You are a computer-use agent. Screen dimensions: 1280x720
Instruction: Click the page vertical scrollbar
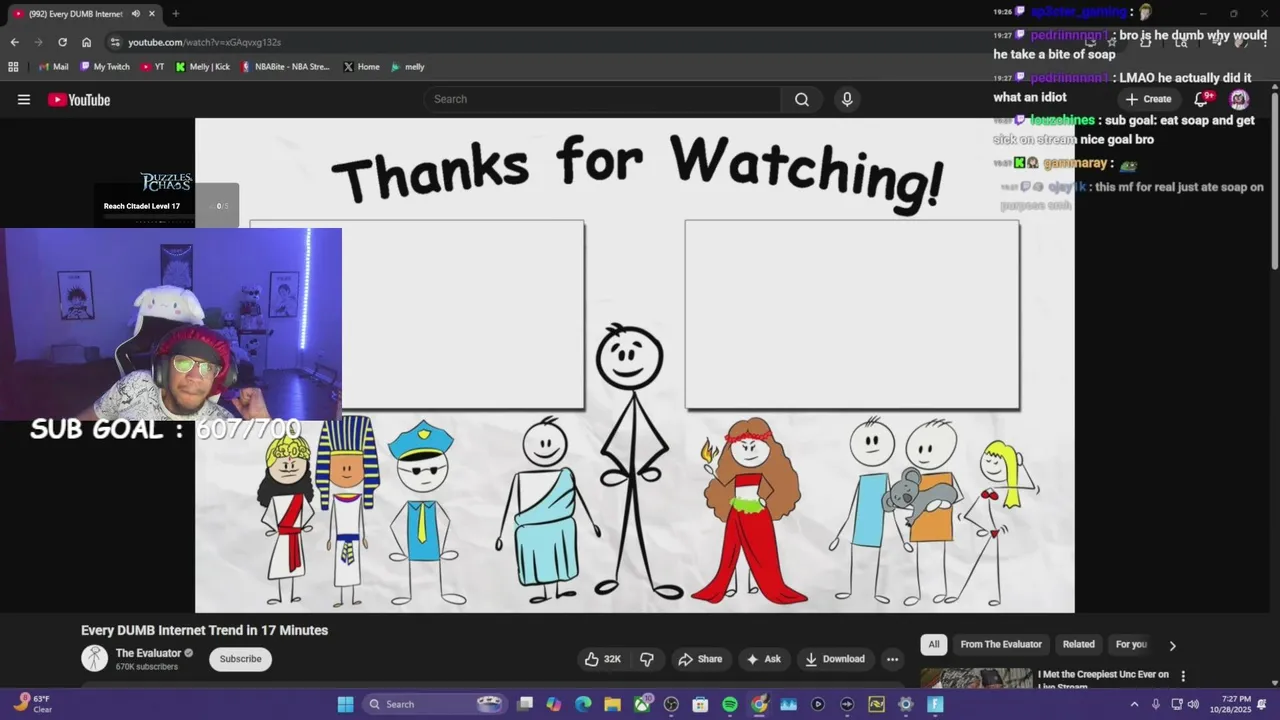tap(1275, 180)
